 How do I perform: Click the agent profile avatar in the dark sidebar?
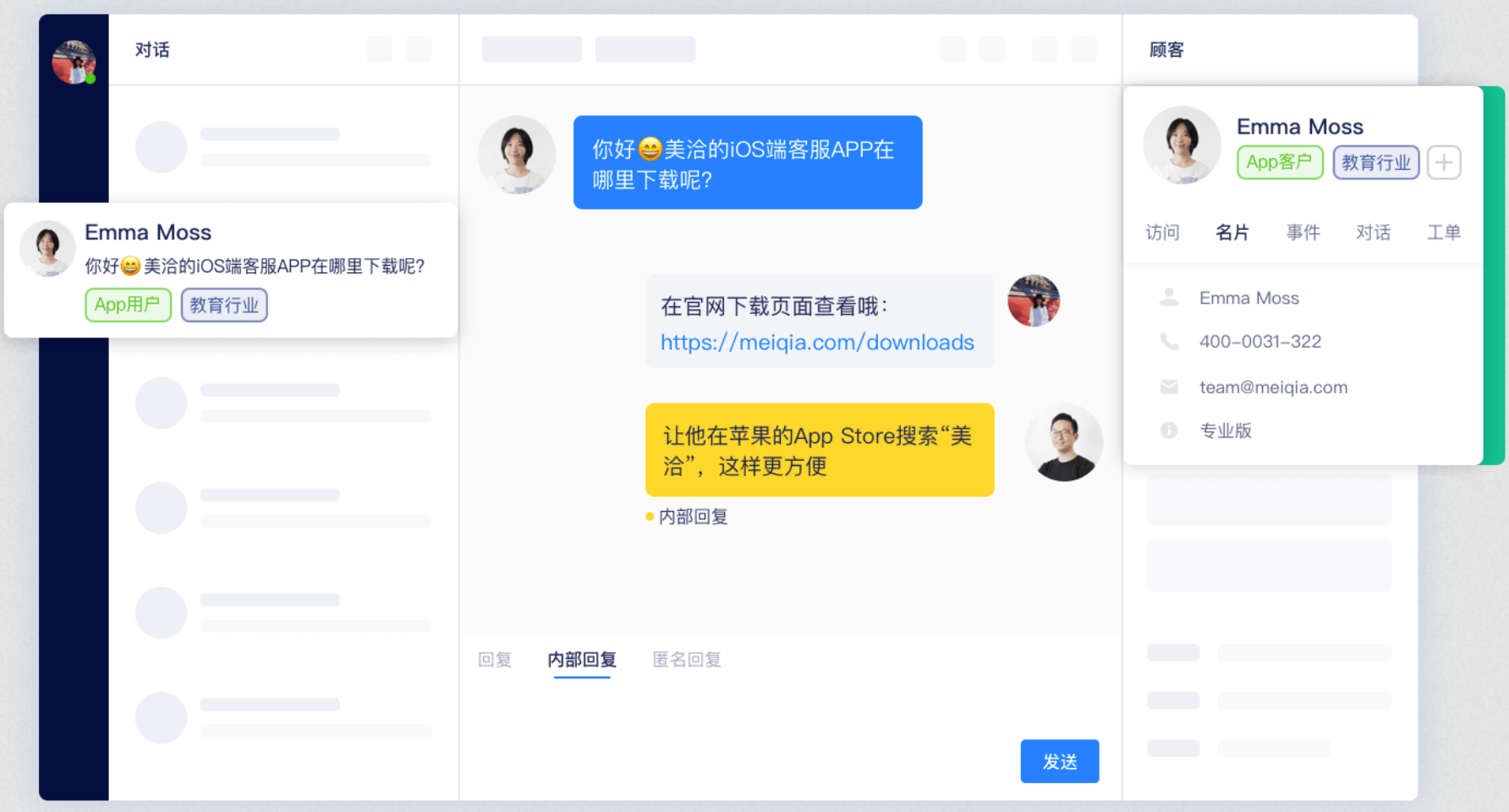click(74, 62)
